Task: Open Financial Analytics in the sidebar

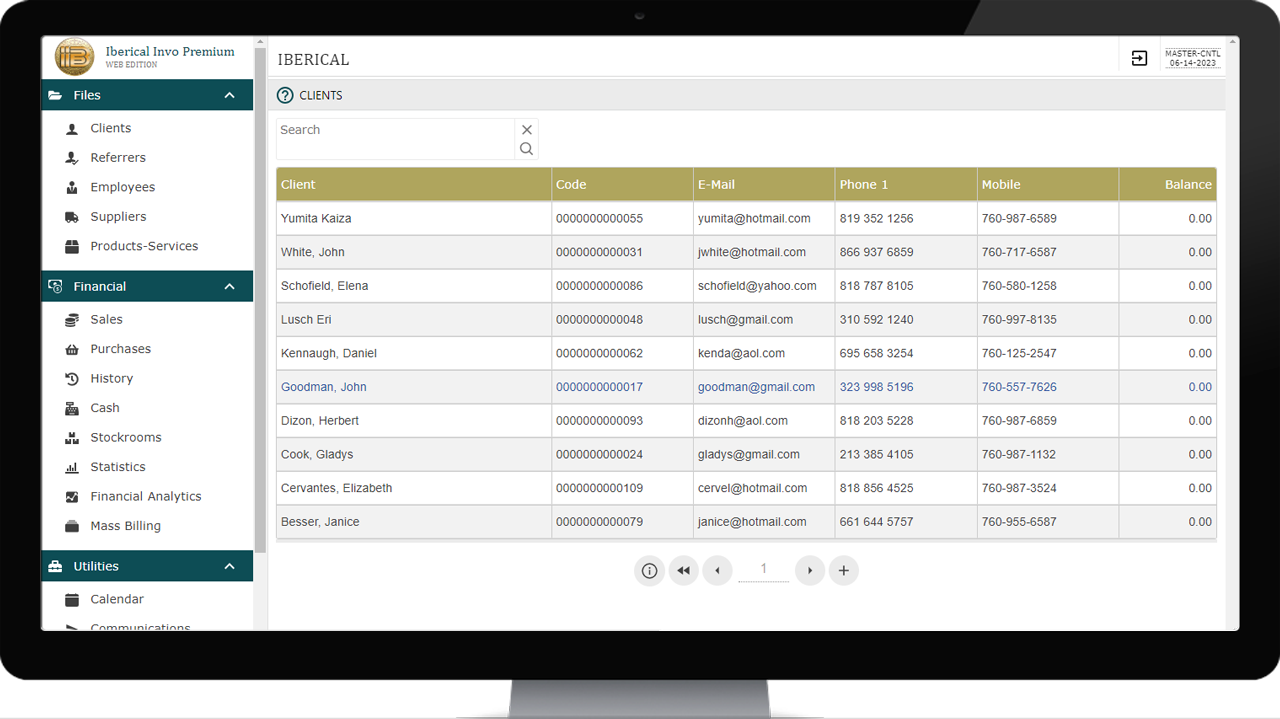Action: coord(146,497)
